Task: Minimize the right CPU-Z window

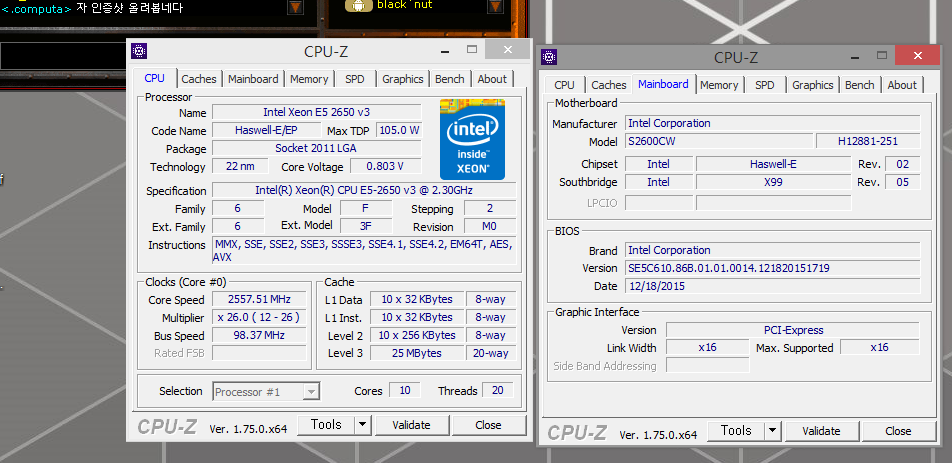Action: tap(855, 56)
